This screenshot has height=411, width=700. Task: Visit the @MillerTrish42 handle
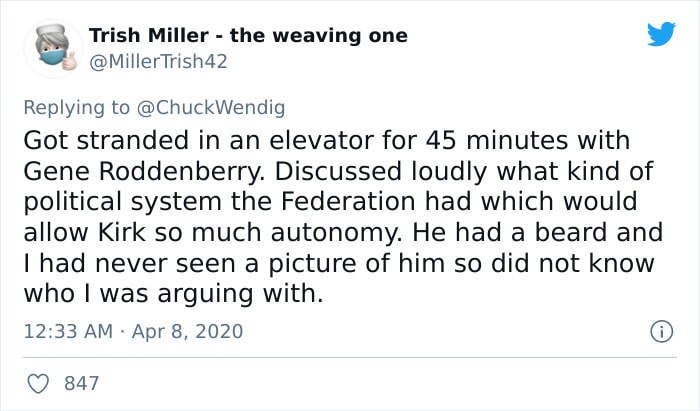pyautogui.click(x=158, y=62)
